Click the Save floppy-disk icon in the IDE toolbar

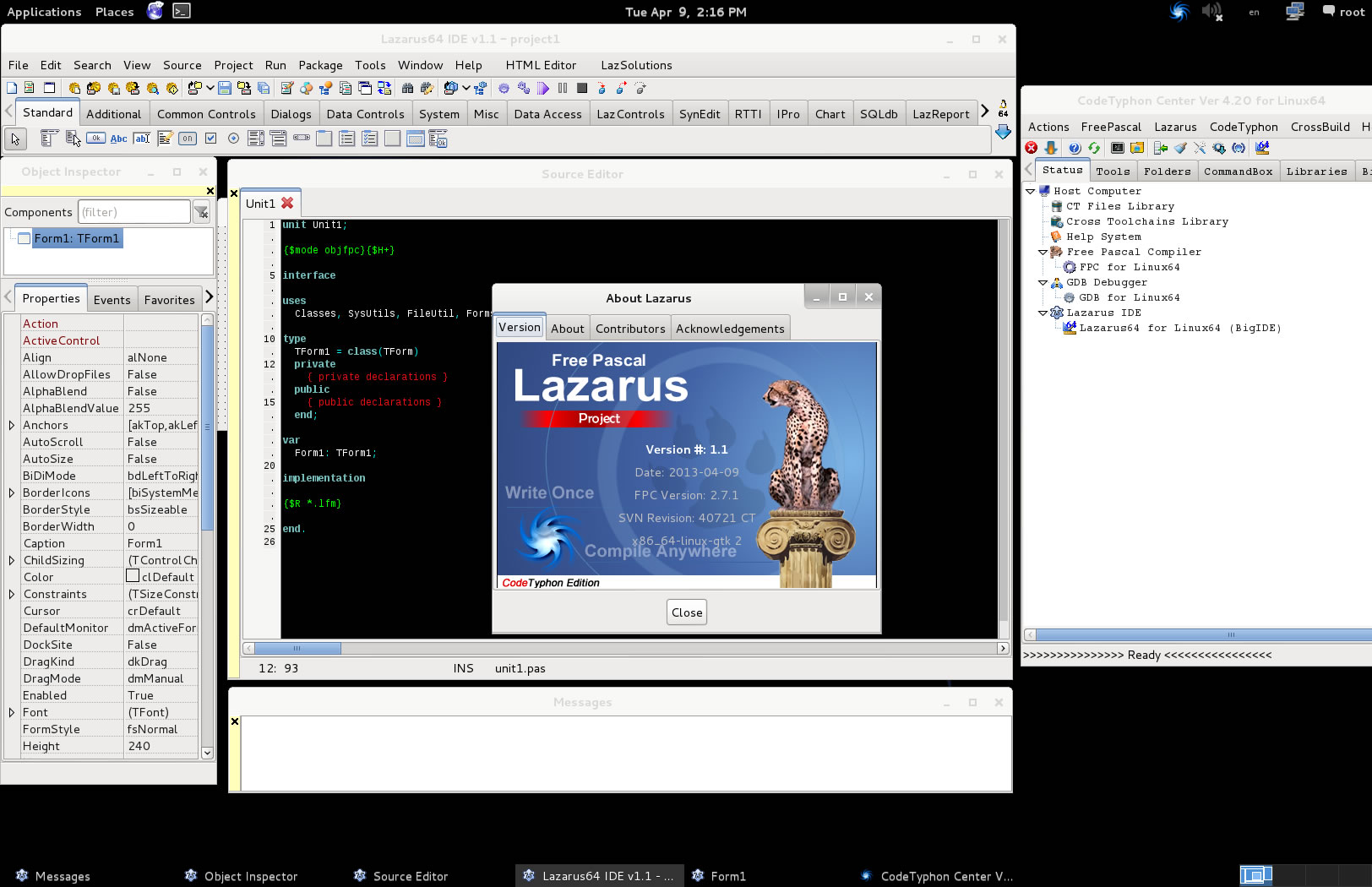coord(225,88)
